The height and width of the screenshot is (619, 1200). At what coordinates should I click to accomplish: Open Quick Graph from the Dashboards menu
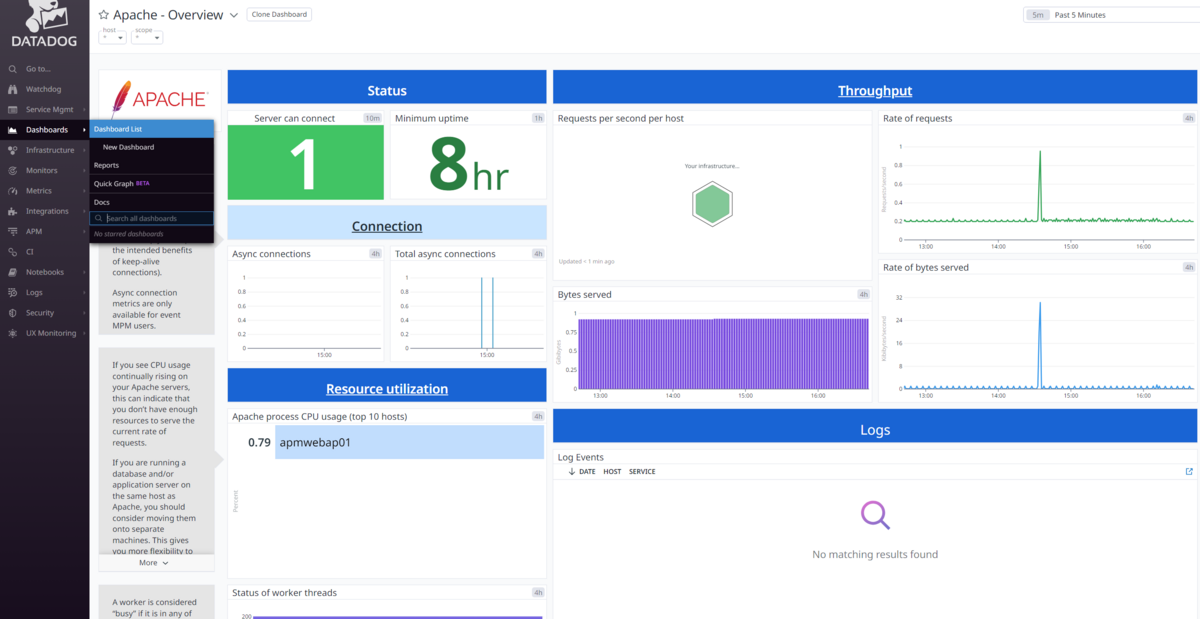point(114,184)
